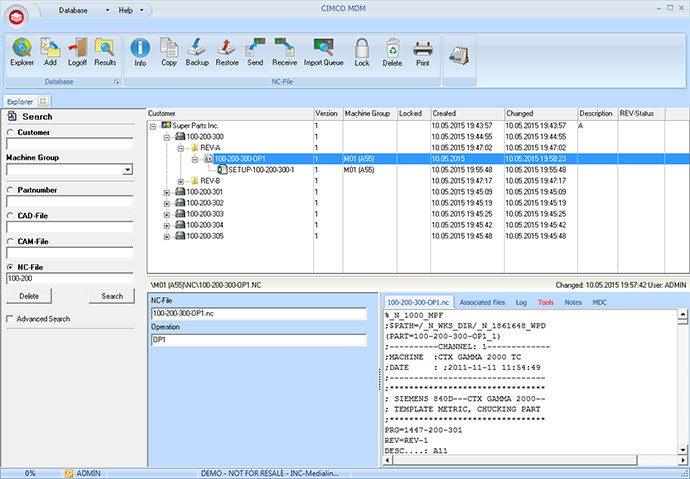
Task: Click the Copy NC-File icon
Action: 169,52
